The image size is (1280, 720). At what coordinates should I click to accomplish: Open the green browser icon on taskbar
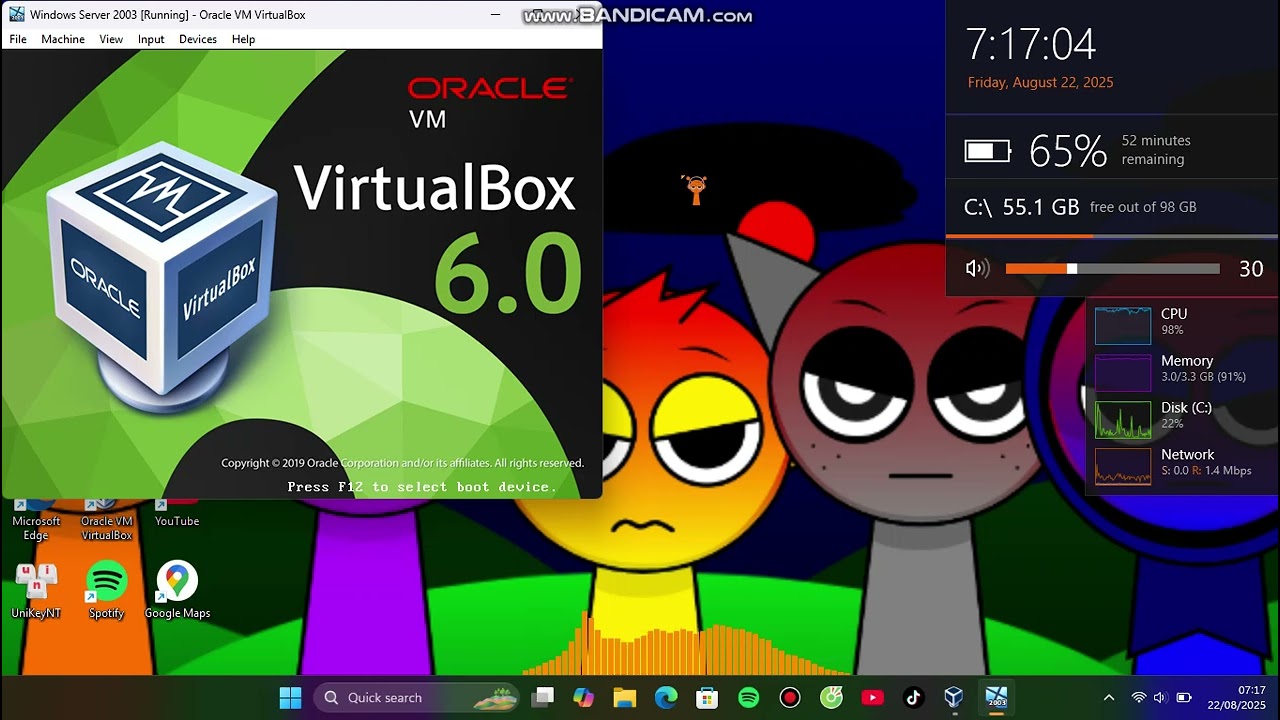831,698
